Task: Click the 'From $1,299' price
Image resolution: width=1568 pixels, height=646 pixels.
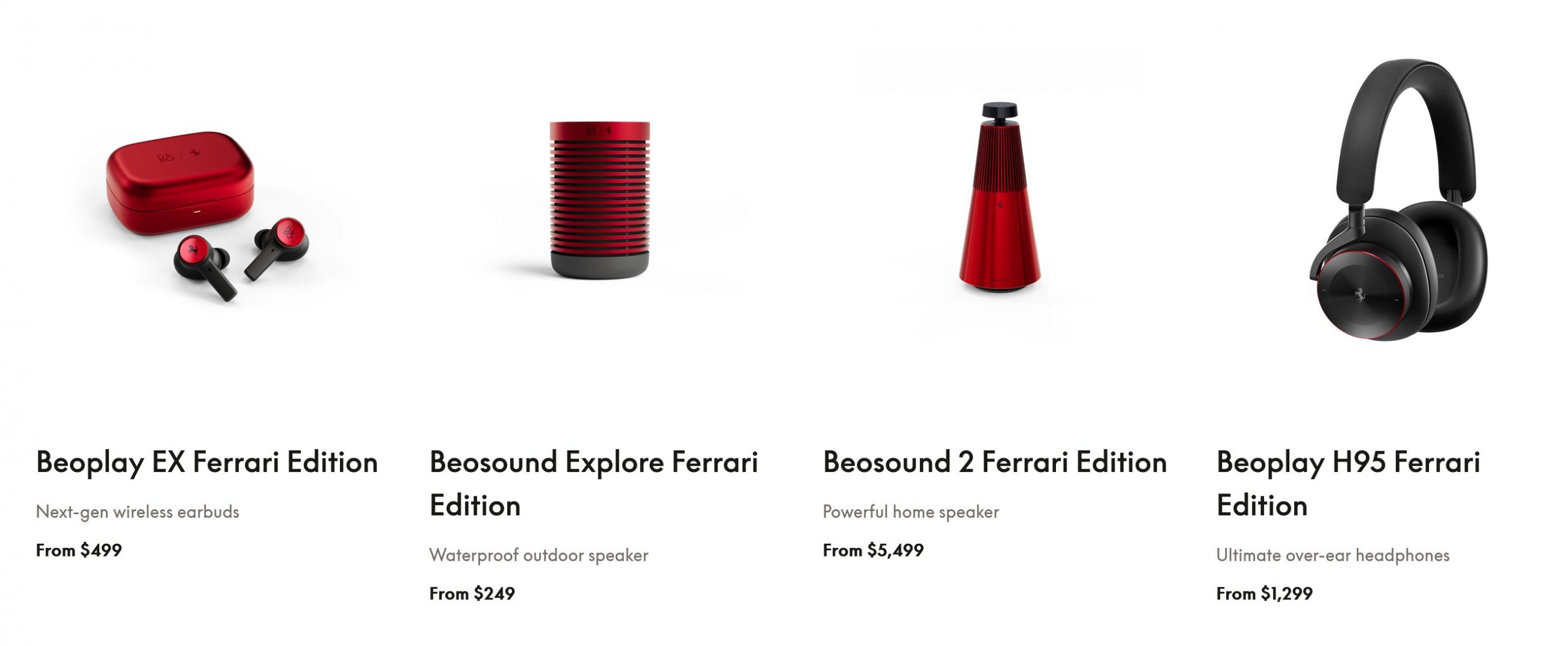Action: (1264, 593)
